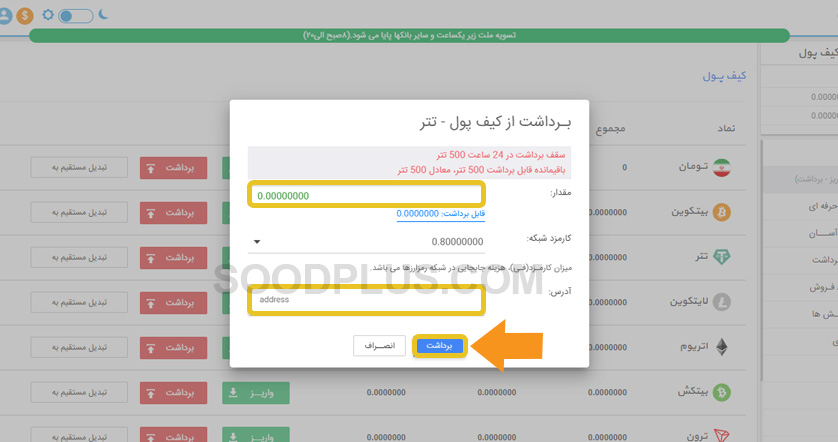Click the Tron icon
Image resolution: width=838 pixels, height=442 pixels.
721,436
